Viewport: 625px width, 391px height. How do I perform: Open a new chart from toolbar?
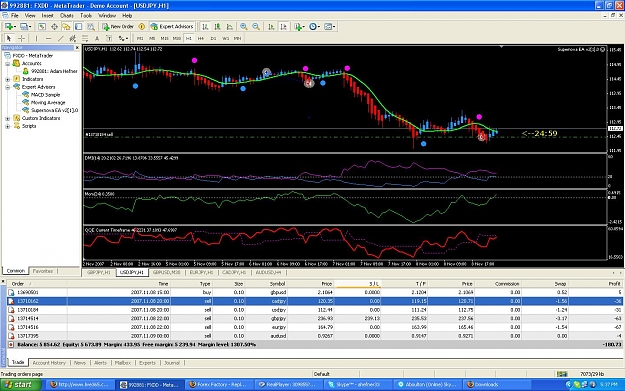coord(8,26)
